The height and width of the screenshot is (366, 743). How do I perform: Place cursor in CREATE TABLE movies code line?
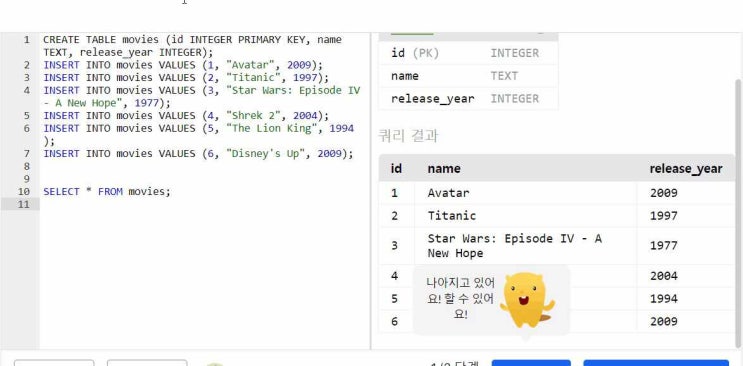[192, 46]
